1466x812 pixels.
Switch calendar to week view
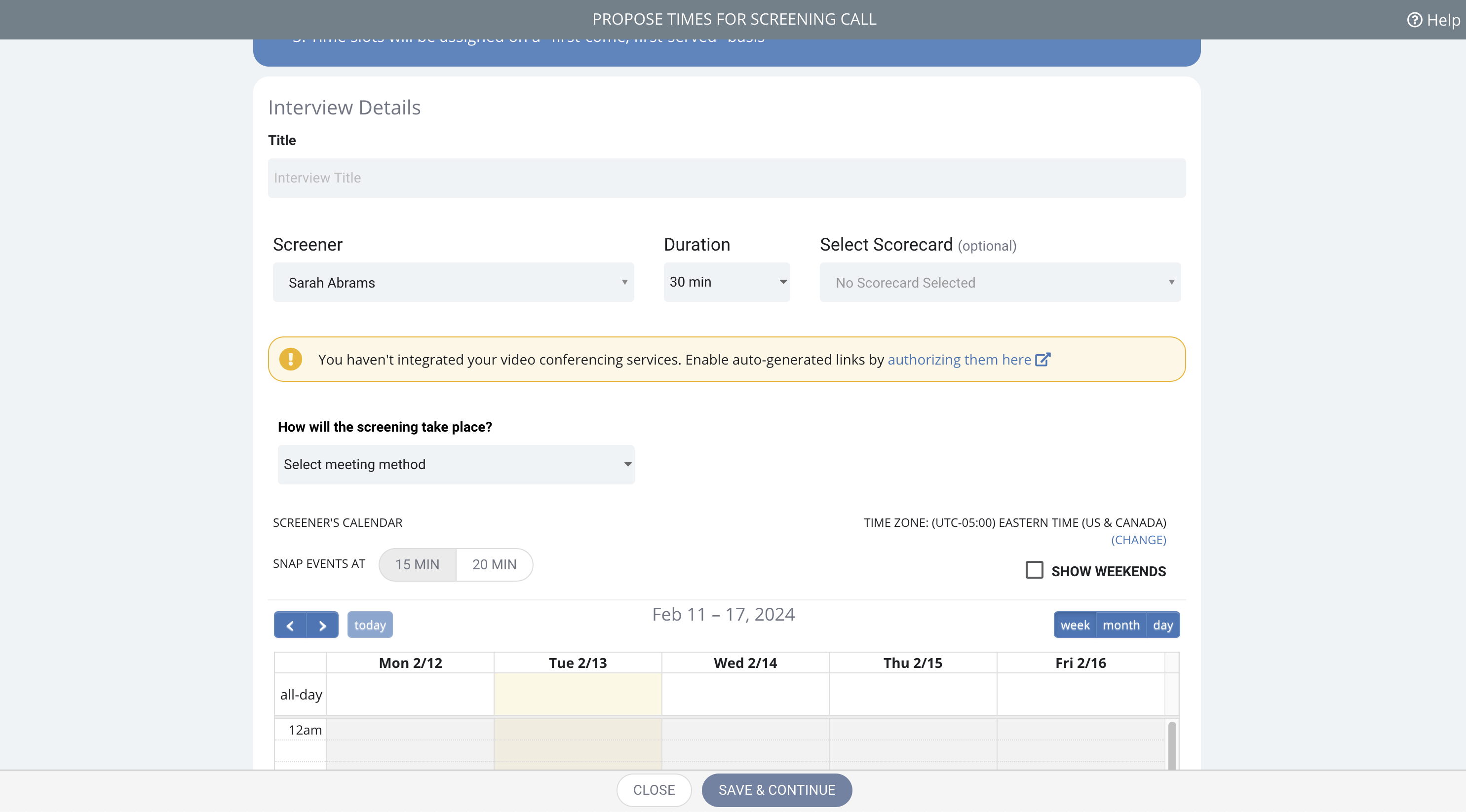coord(1075,625)
